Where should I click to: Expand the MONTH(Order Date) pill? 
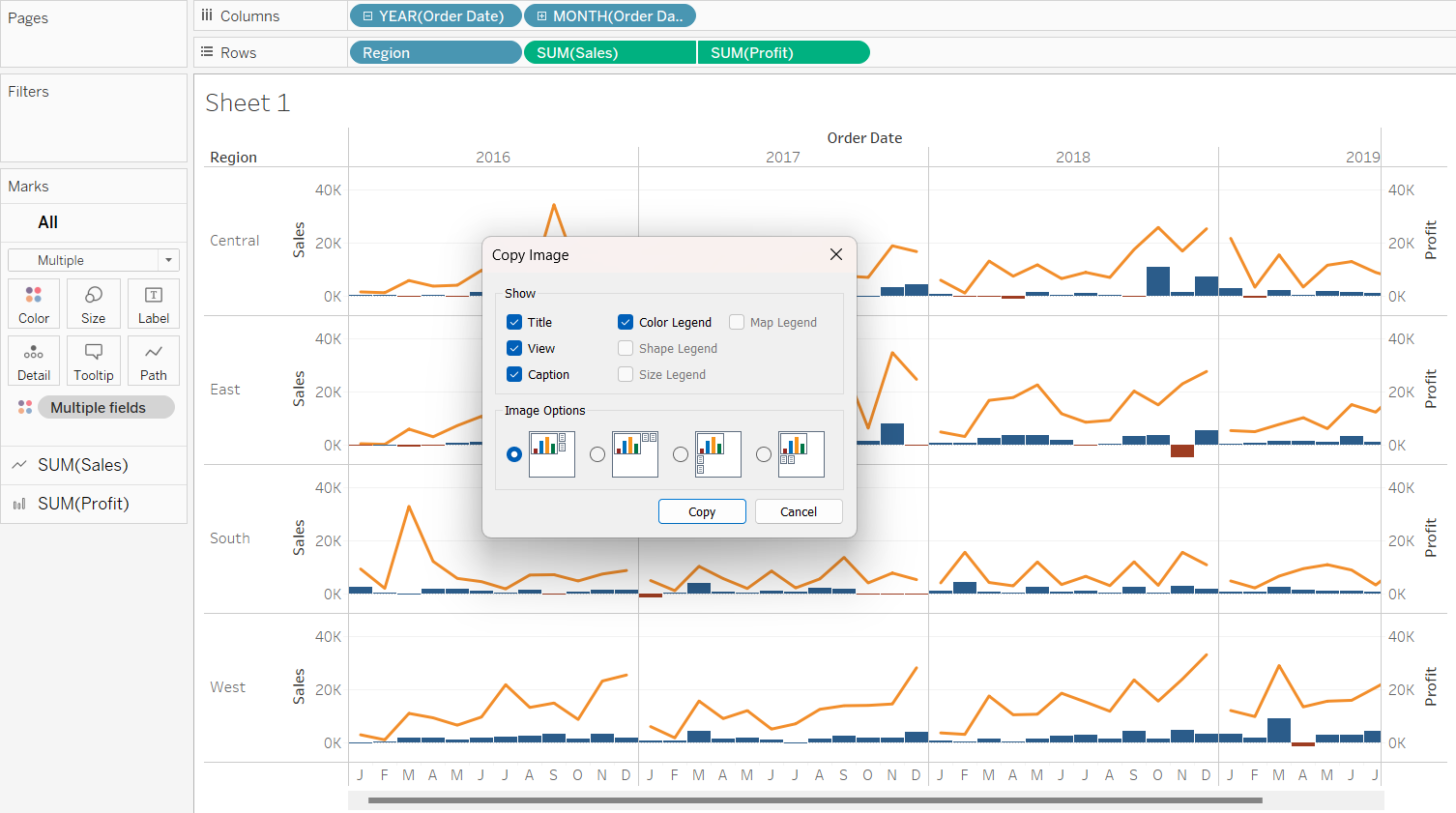click(x=541, y=16)
